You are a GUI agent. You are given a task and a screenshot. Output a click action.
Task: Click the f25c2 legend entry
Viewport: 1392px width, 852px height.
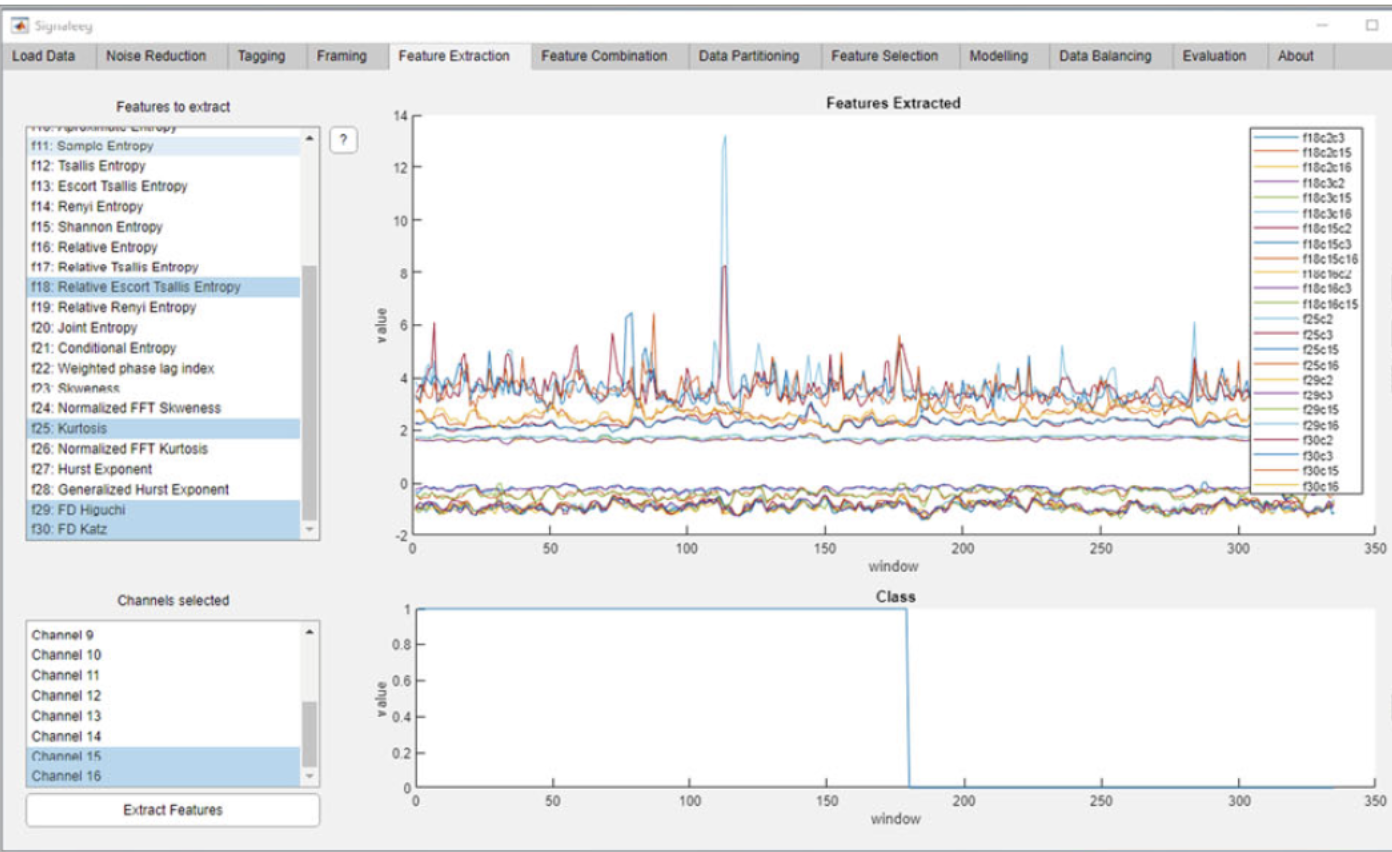pyautogui.click(x=1307, y=319)
